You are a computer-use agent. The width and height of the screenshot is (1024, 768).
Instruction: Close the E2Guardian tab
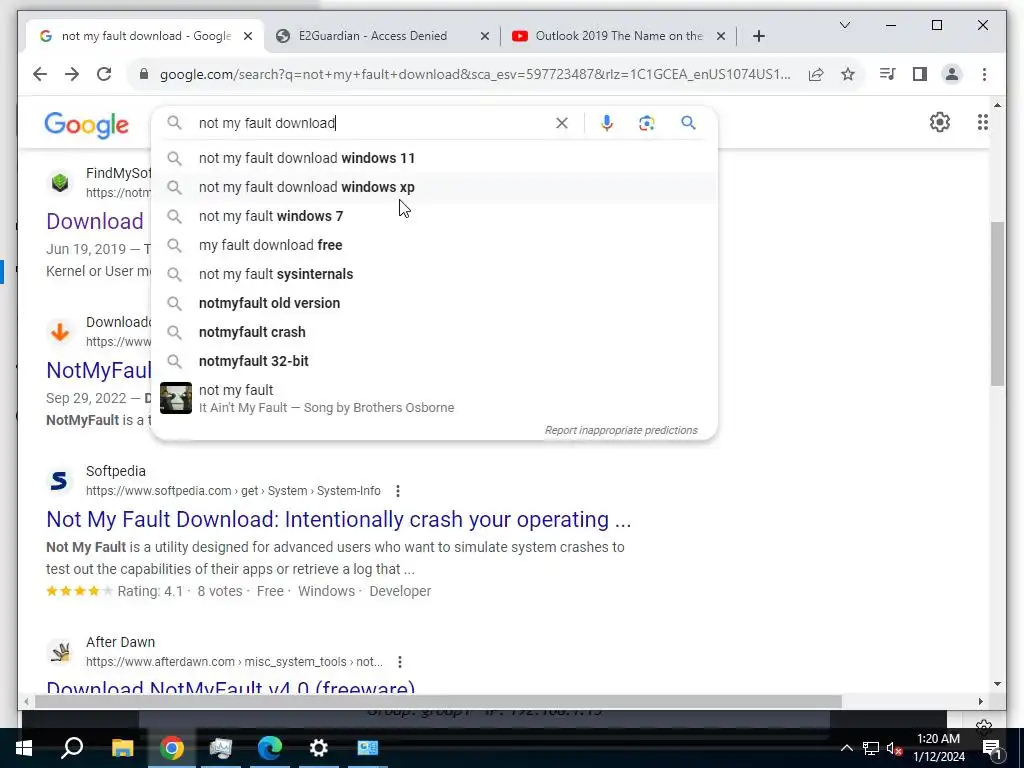[485, 36]
